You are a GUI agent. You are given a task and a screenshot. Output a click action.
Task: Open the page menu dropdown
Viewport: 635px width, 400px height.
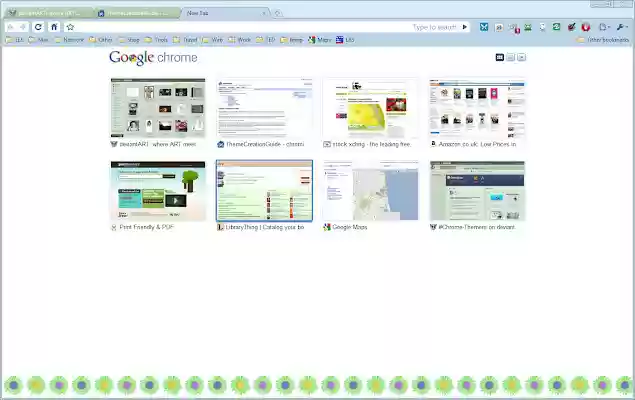click(604, 27)
